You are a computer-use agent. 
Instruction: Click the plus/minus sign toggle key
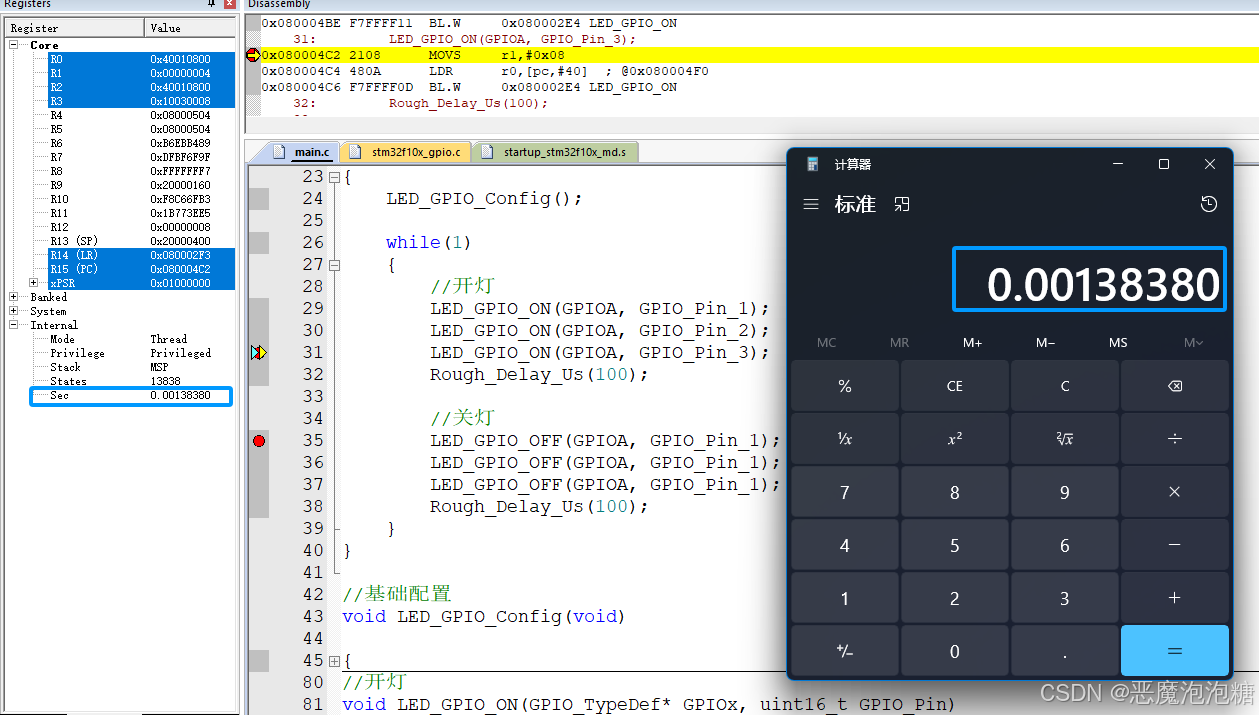pos(845,651)
